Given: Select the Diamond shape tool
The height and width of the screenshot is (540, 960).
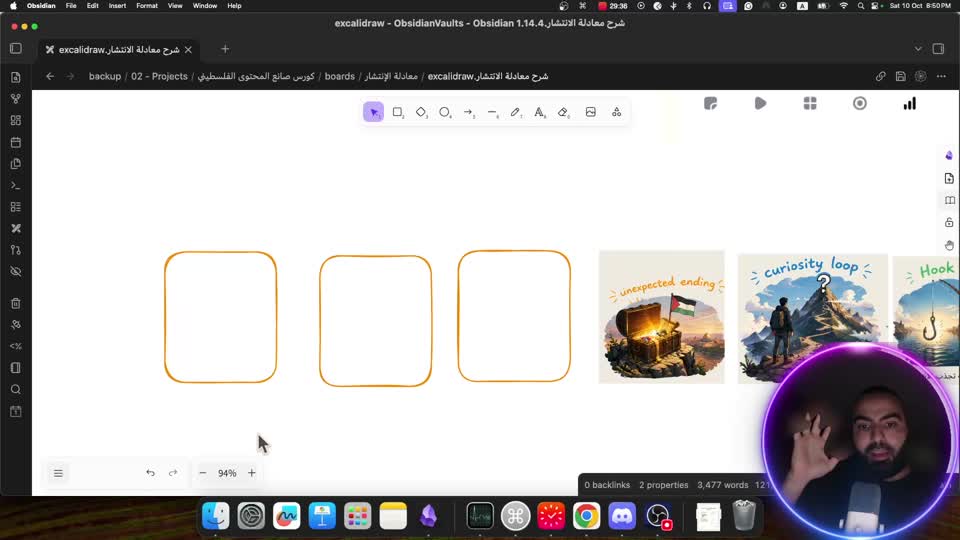Looking at the screenshot, I should (421, 112).
